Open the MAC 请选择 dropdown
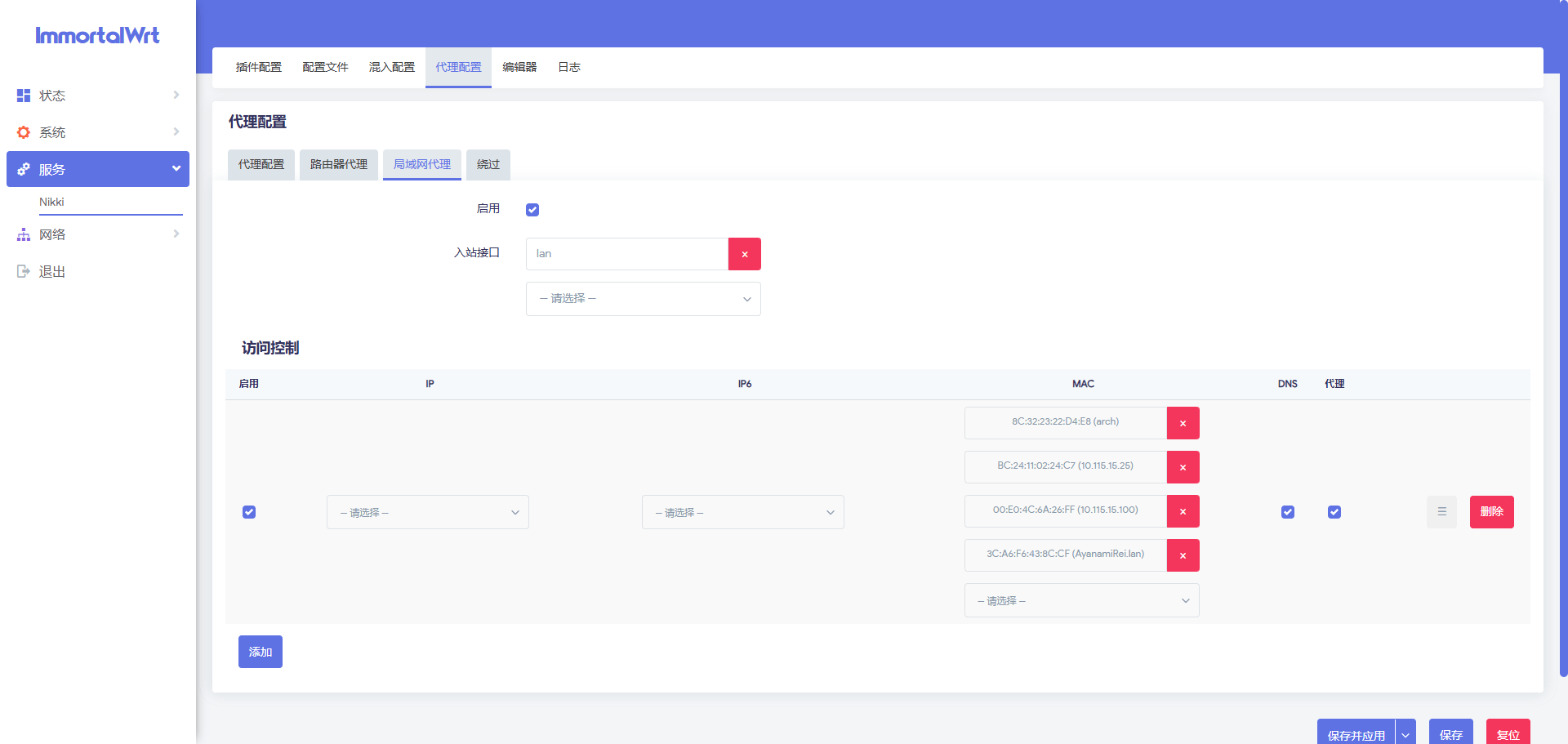Screen dimensions: 1568x744 1082,600
